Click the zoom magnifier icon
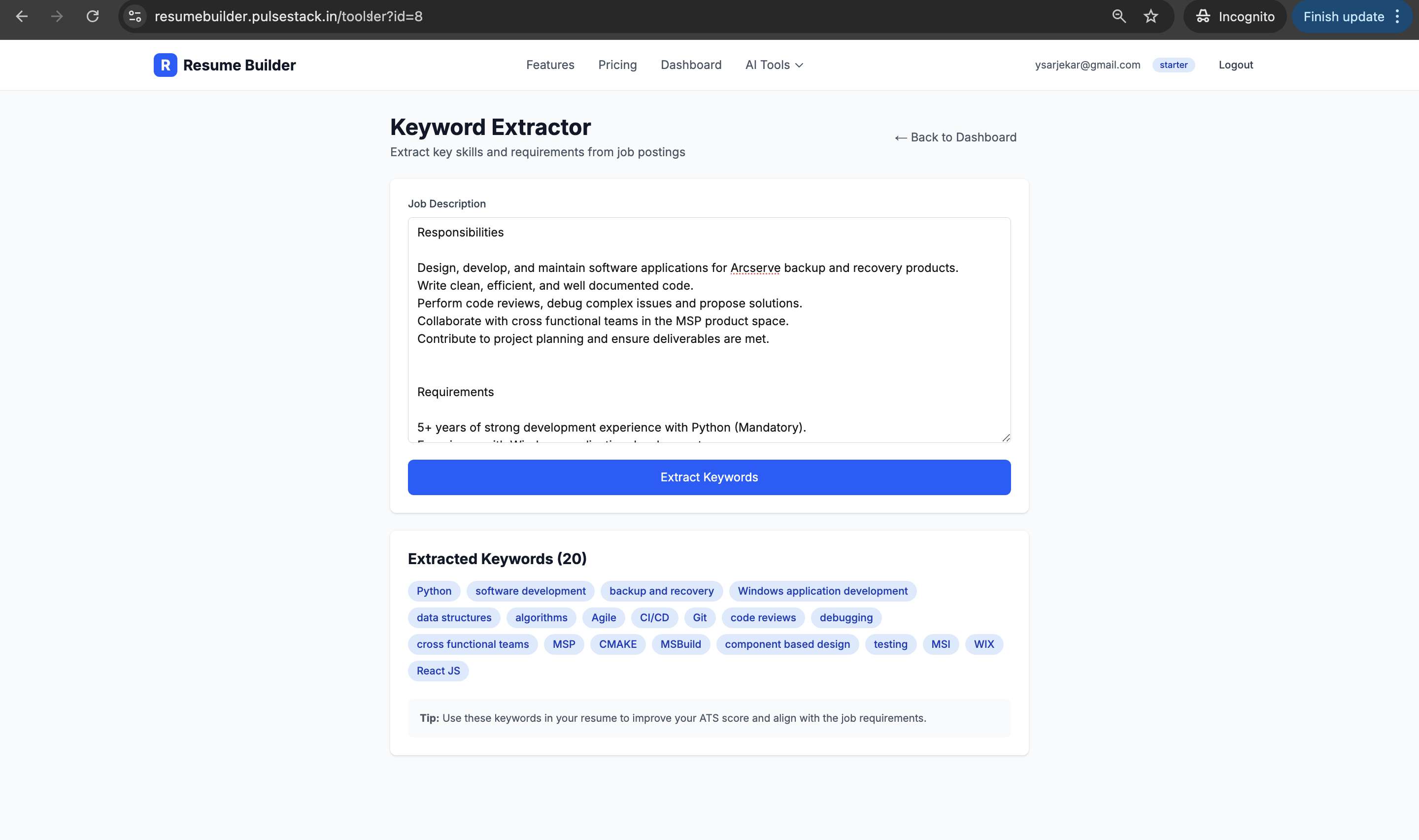1419x840 pixels. coord(1118,16)
